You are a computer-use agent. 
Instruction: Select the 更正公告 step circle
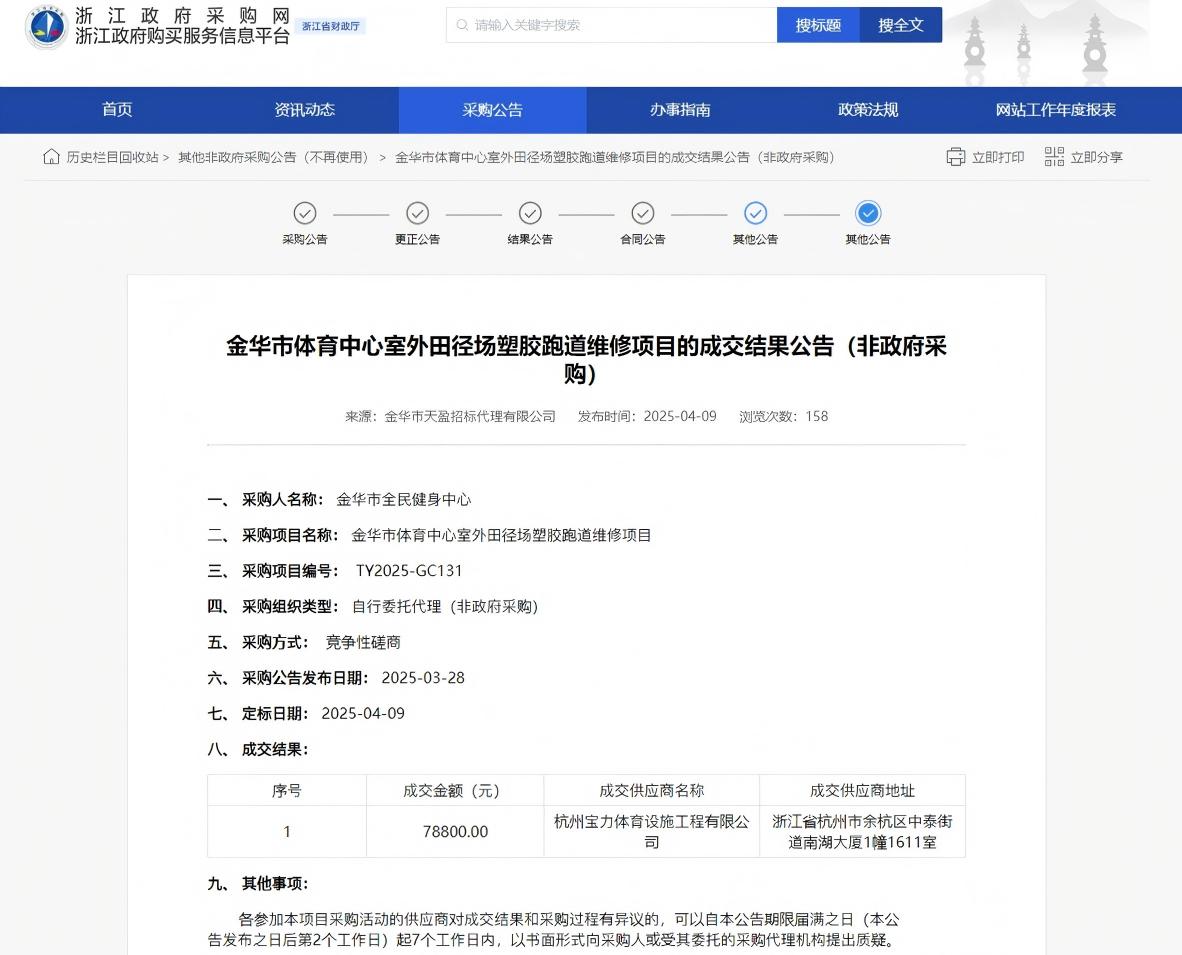click(418, 213)
